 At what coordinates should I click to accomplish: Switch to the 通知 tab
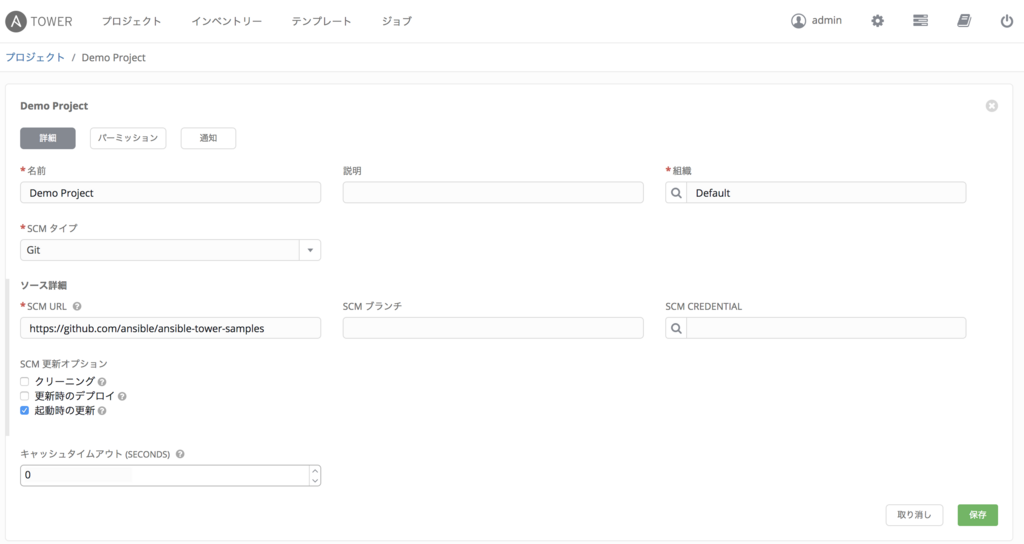click(x=208, y=138)
